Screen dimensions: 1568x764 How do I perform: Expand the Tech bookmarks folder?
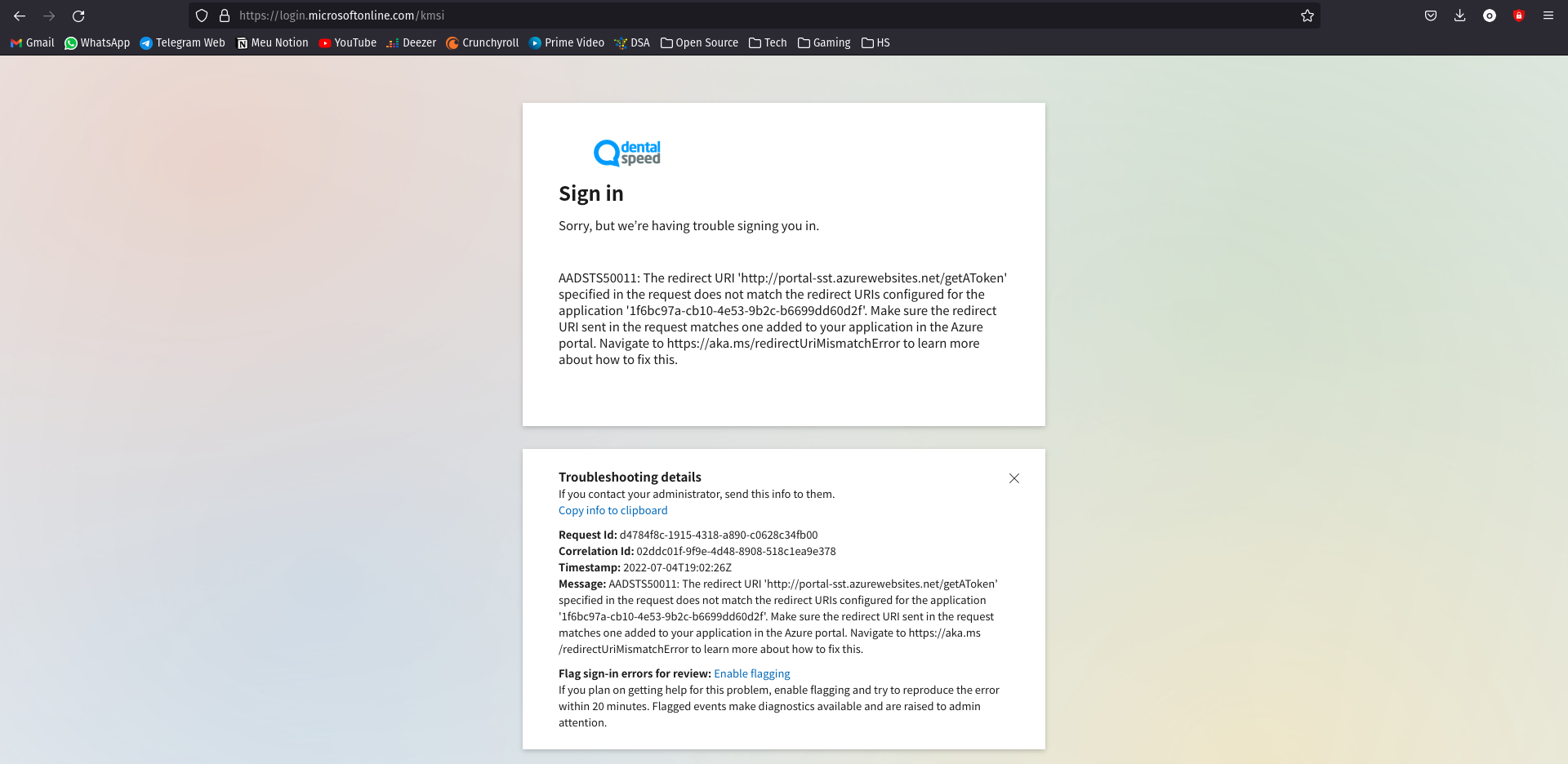[x=768, y=42]
